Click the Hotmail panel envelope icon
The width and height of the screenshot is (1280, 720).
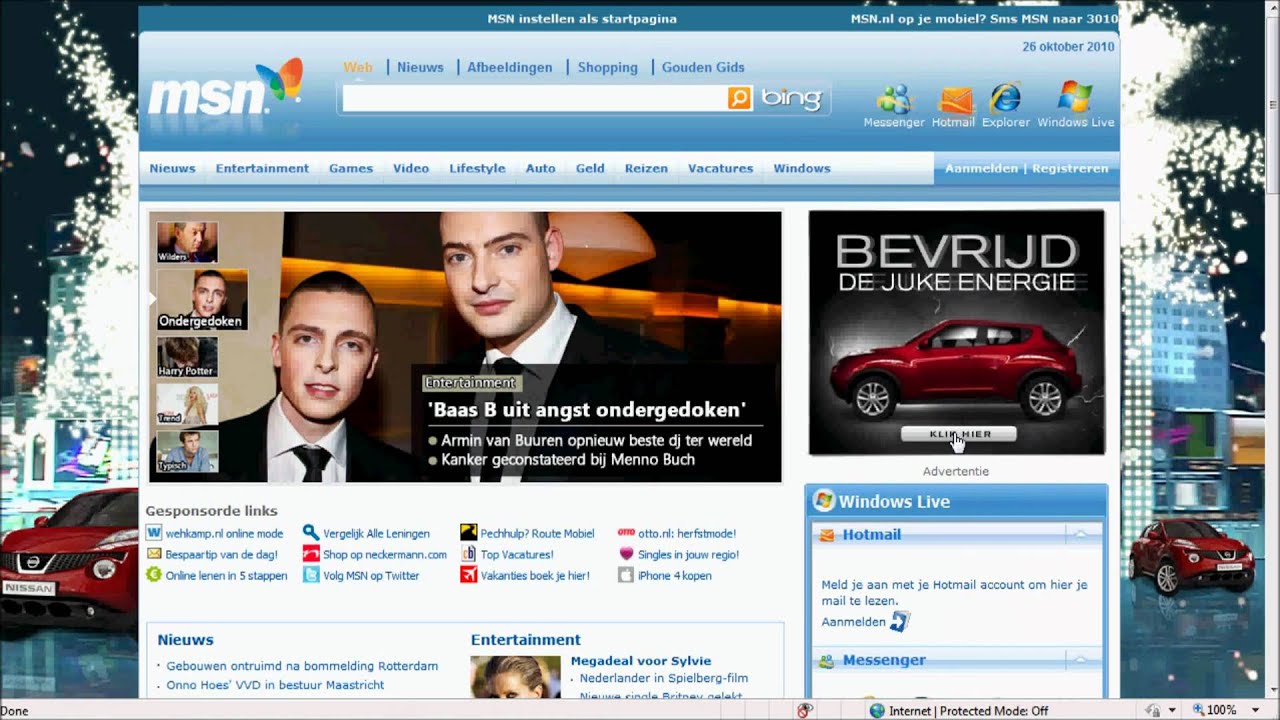tap(827, 535)
